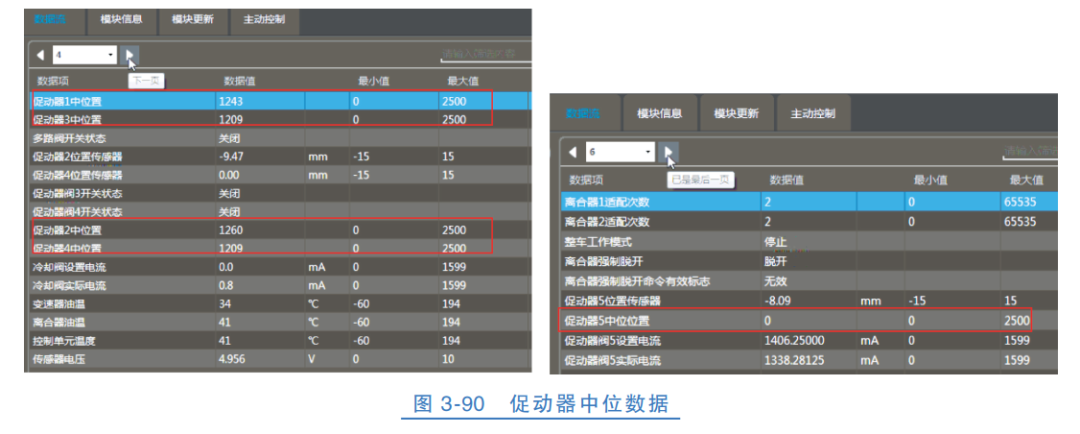Screen dimensions: 1080x434
Task: Open 主动控制 tab in right window
Action: pyautogui.click(x=813, y=114)
